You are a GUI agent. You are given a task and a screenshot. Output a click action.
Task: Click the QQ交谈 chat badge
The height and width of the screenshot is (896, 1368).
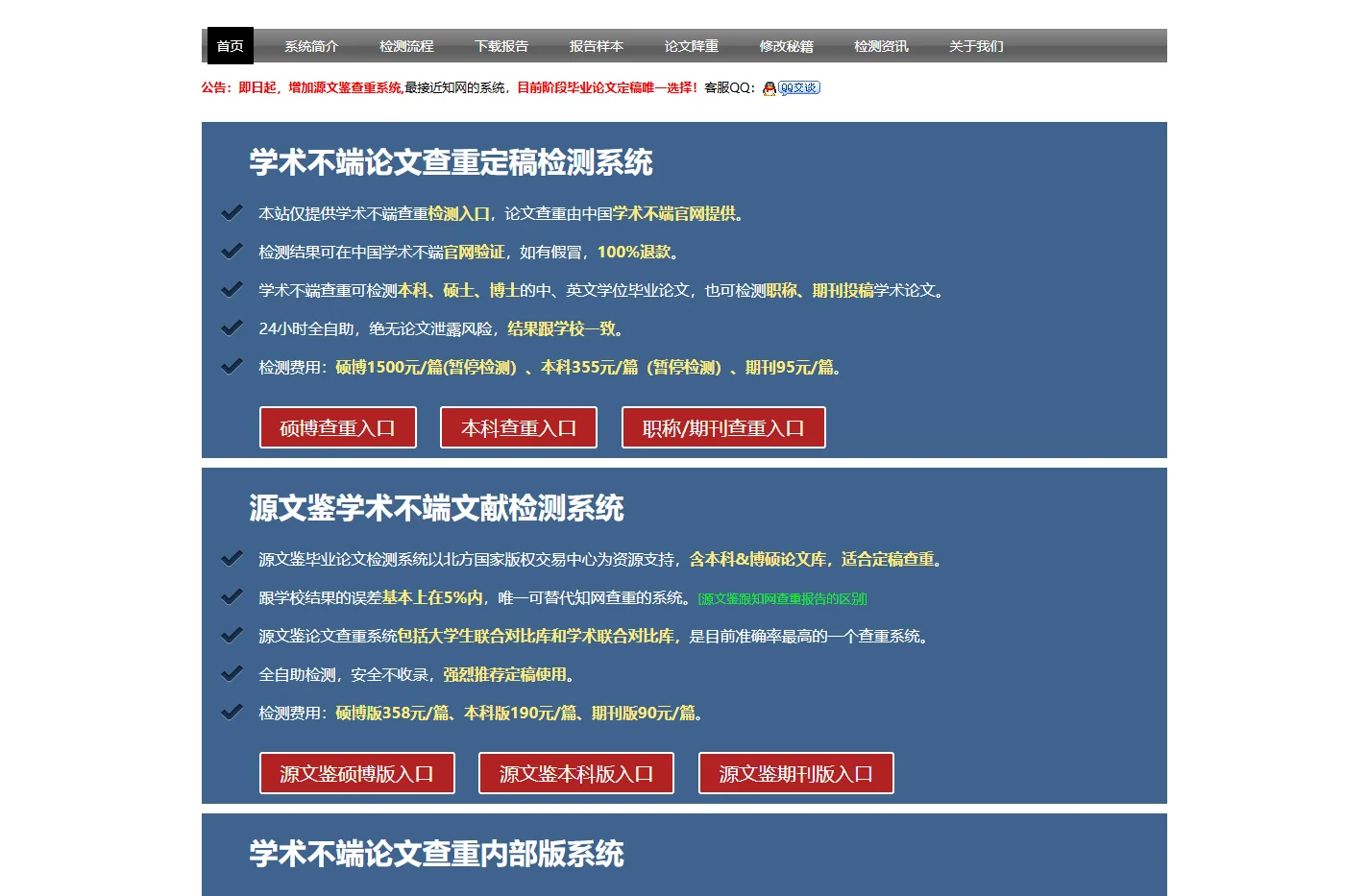coord(799,87)
